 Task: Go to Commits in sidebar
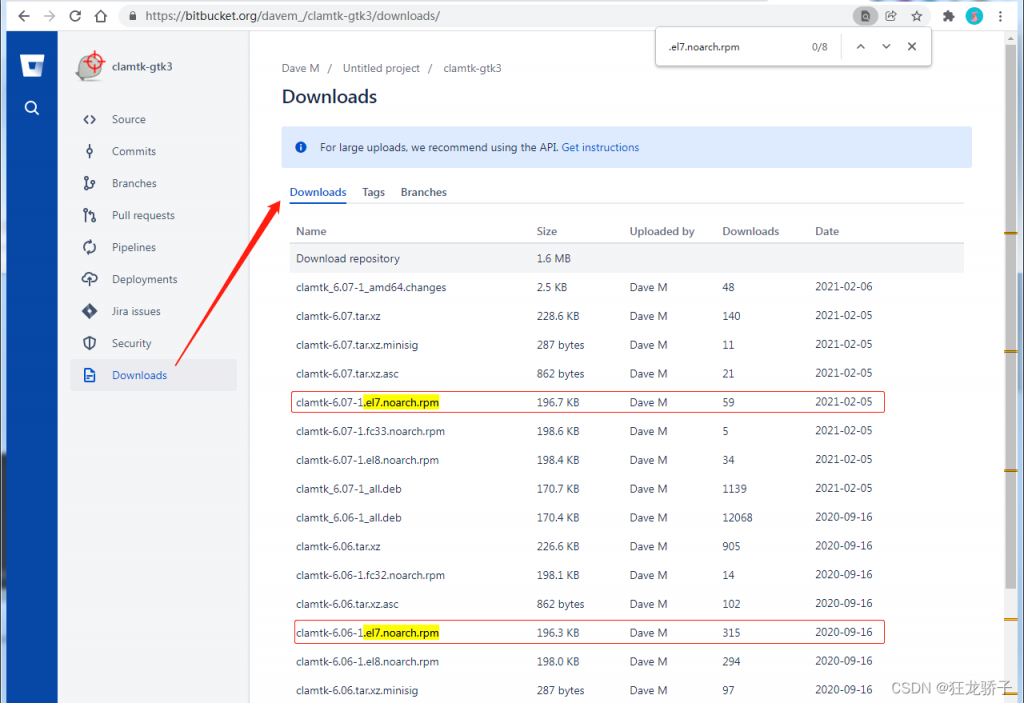[x=133, y=152]
